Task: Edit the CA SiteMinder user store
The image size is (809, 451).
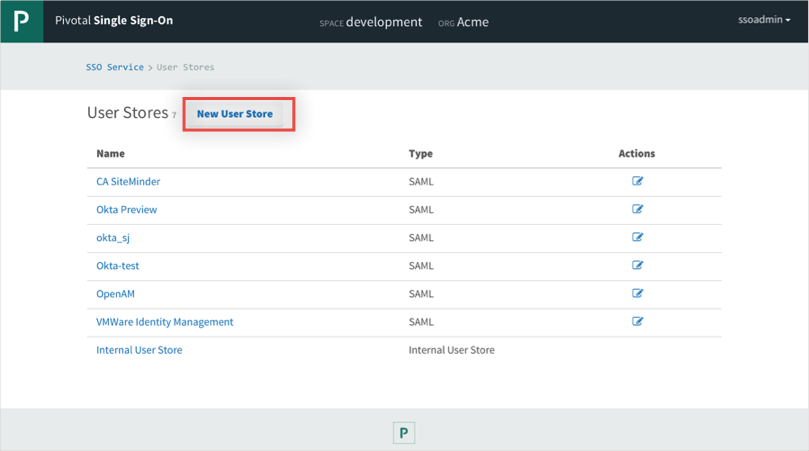Action: point(637,181)
